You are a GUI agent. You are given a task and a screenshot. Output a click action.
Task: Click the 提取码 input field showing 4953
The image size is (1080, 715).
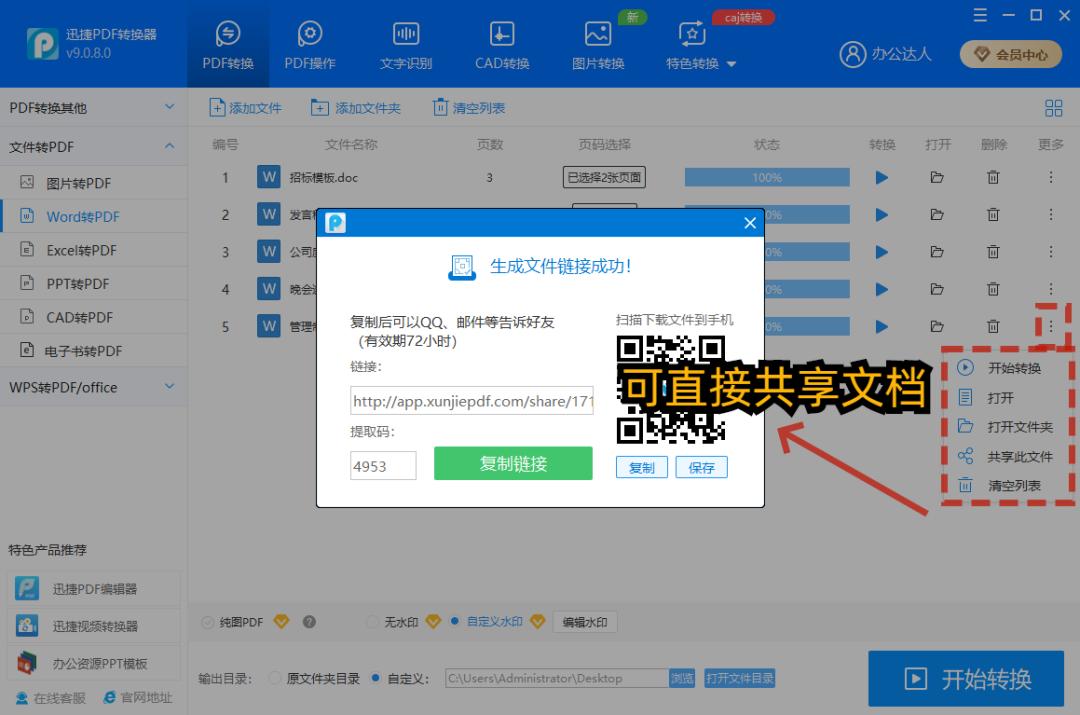pos(383,465)
